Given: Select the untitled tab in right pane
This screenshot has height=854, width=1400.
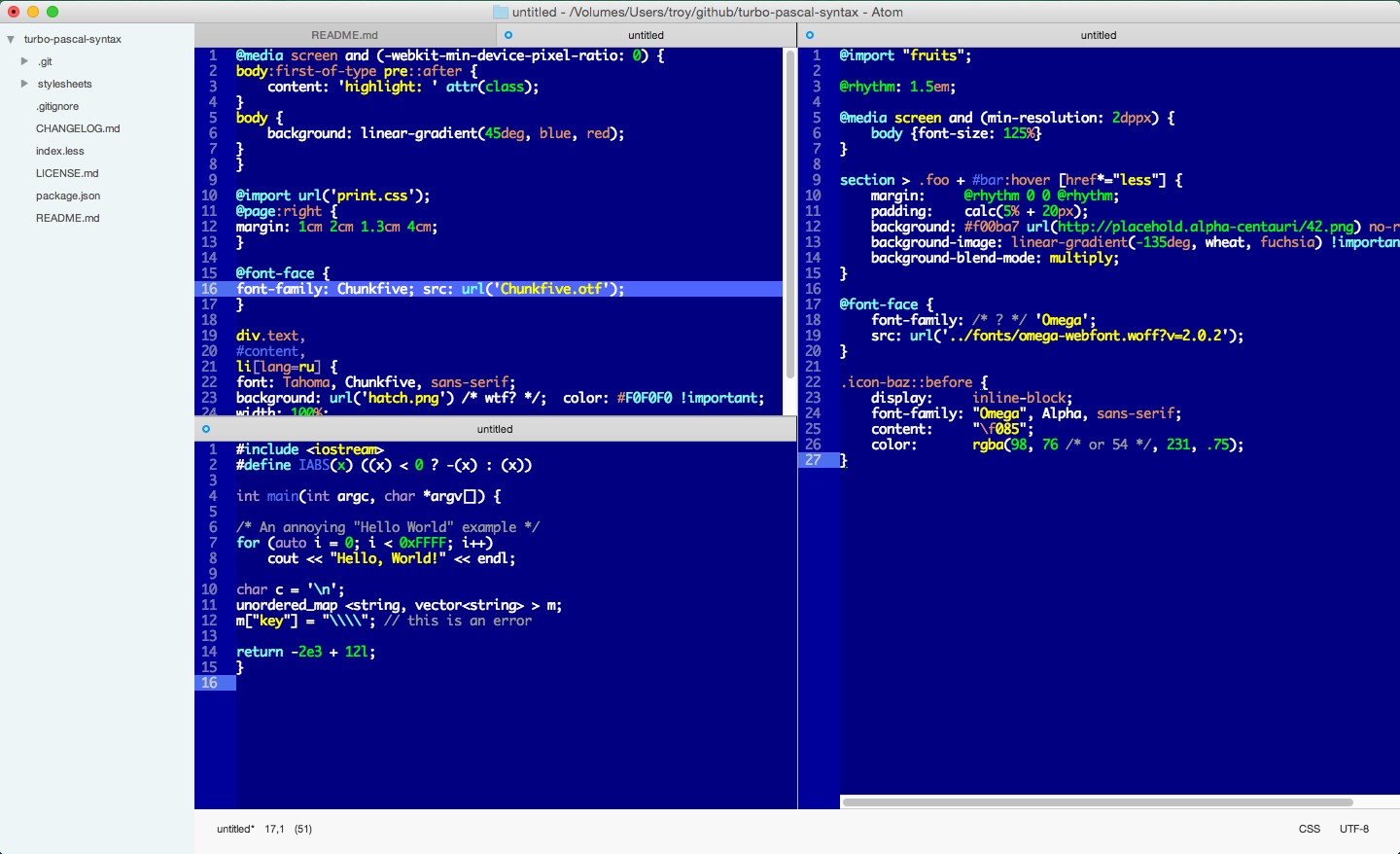Looking at the screenshot, I should (x=1099, y=35).
